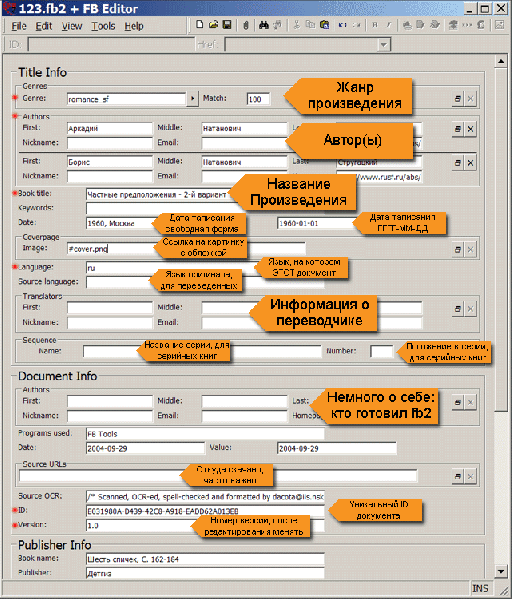Duplicate the Translators row
The image size is (512, 599).
pos(457,309)
